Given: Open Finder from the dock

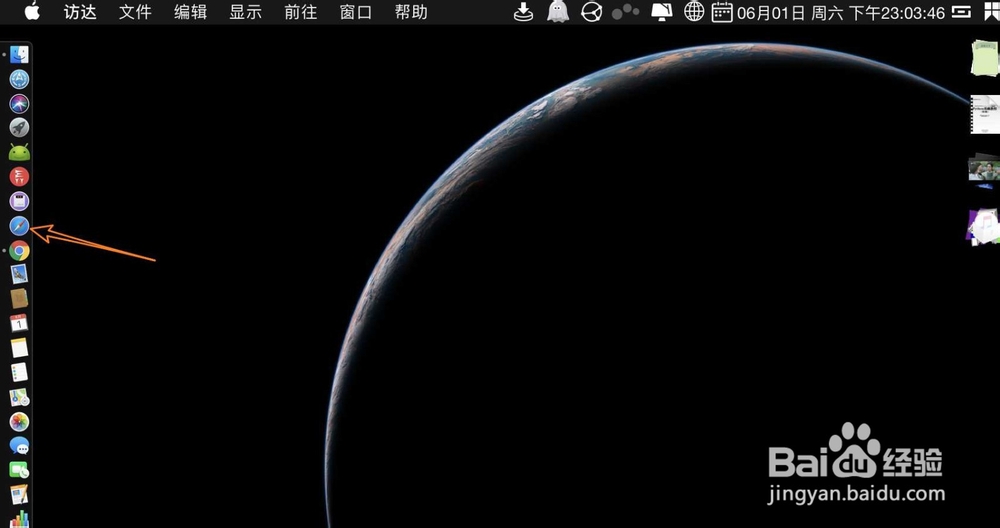Looking at the screenshot, I should tap(19, 55).
